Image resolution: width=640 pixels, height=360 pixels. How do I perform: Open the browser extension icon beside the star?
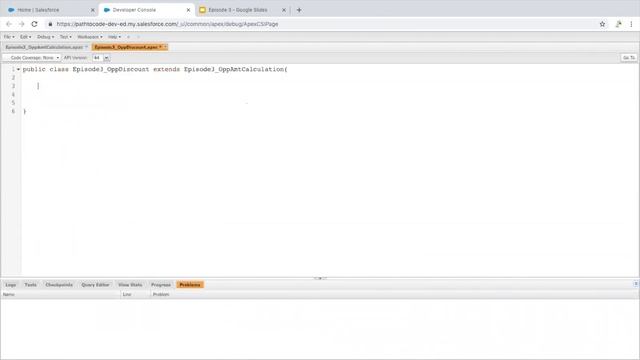618,24
